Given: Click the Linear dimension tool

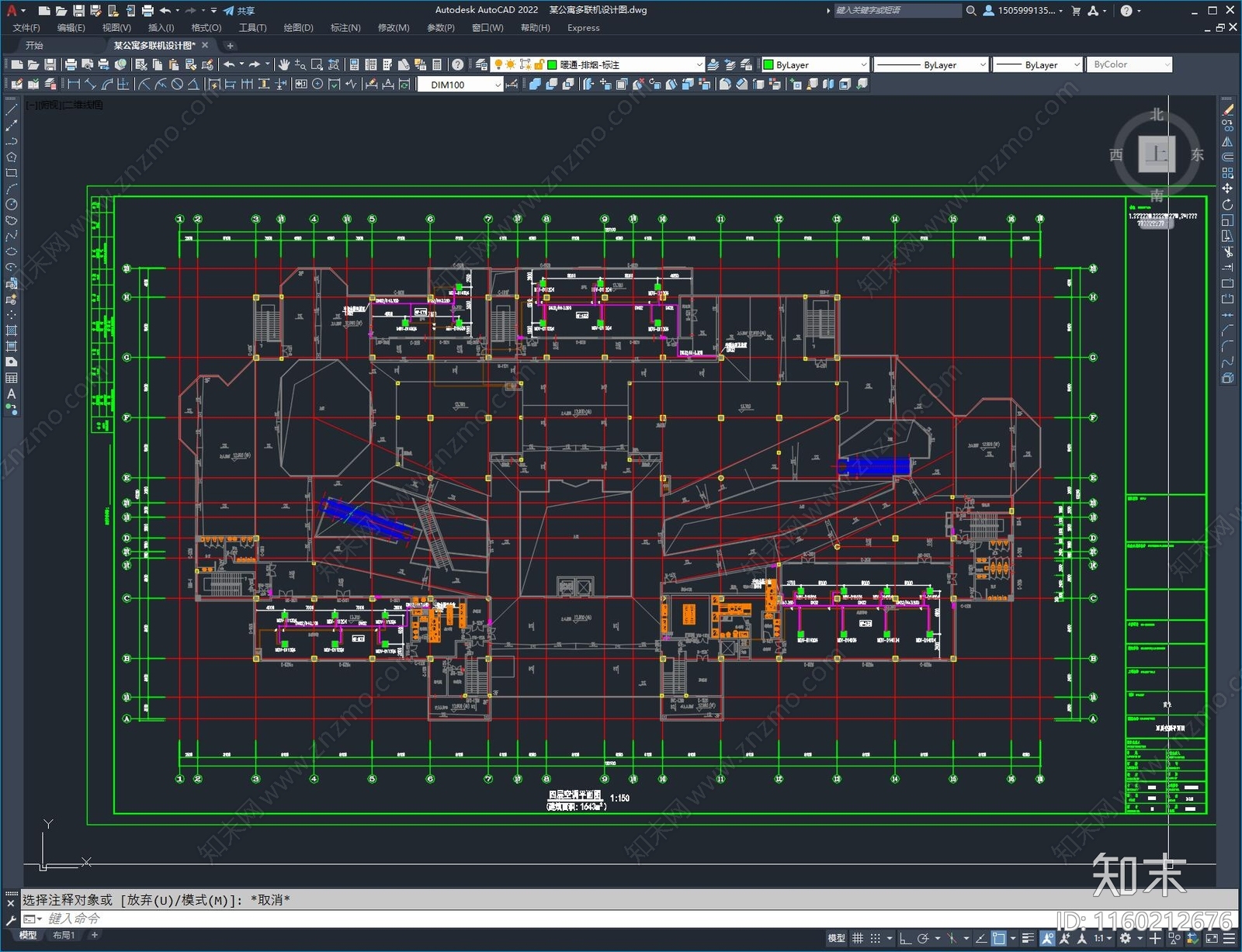Looking at the screenshot, I should [x=74, y=85].
